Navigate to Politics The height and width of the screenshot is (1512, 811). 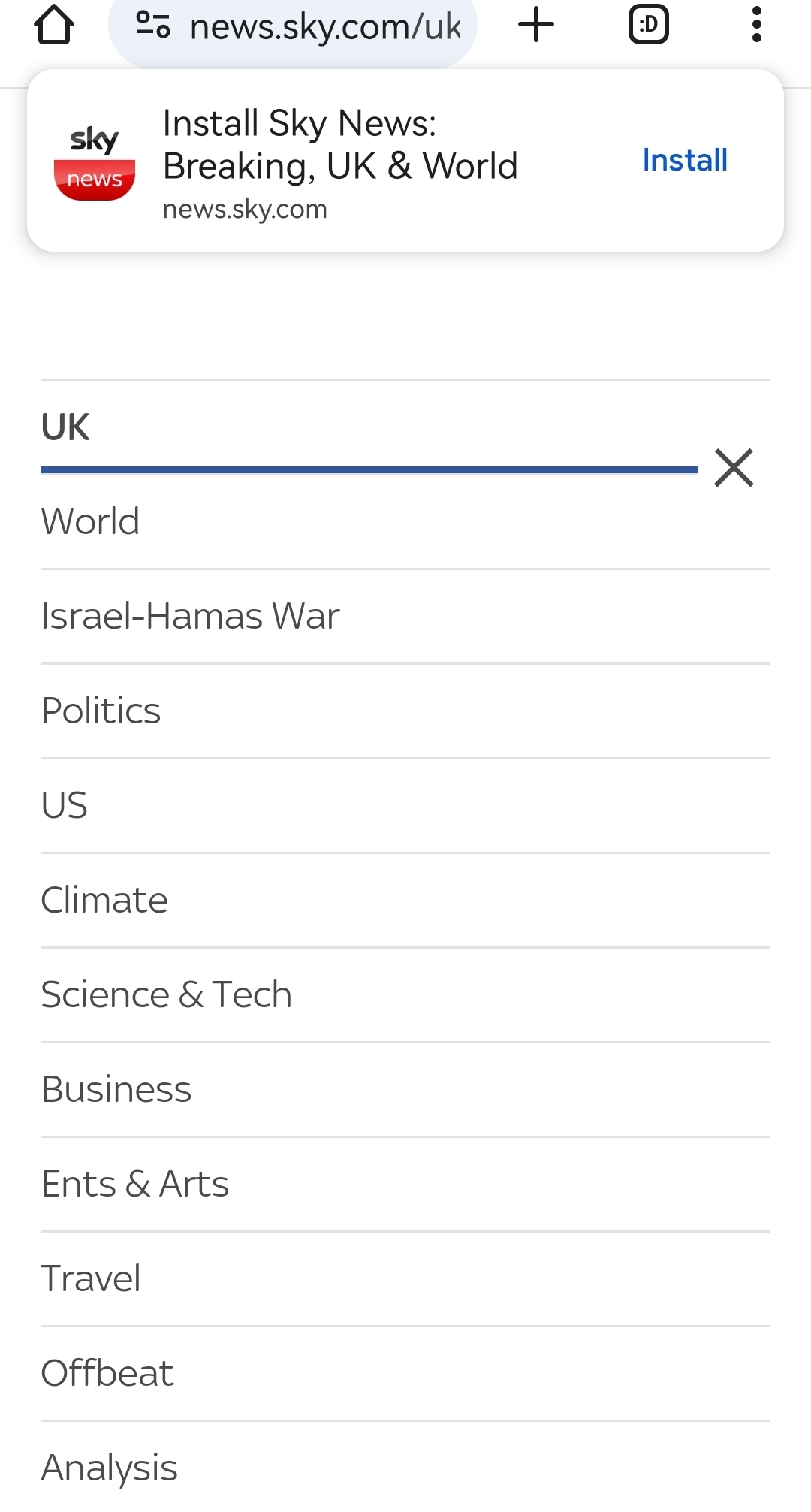tap(101, 711)
